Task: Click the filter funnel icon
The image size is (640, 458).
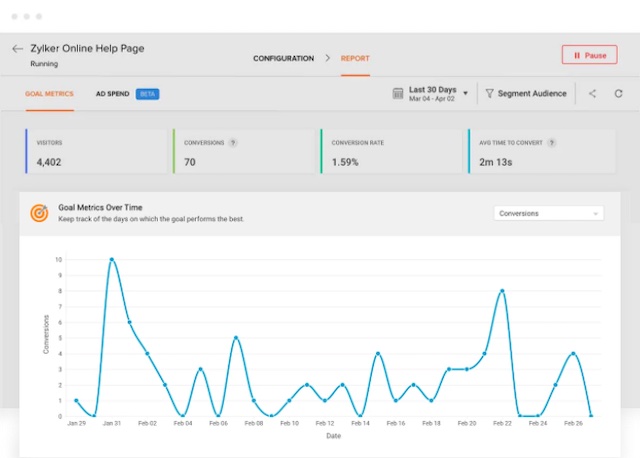Action: click(x=489, y=93)
